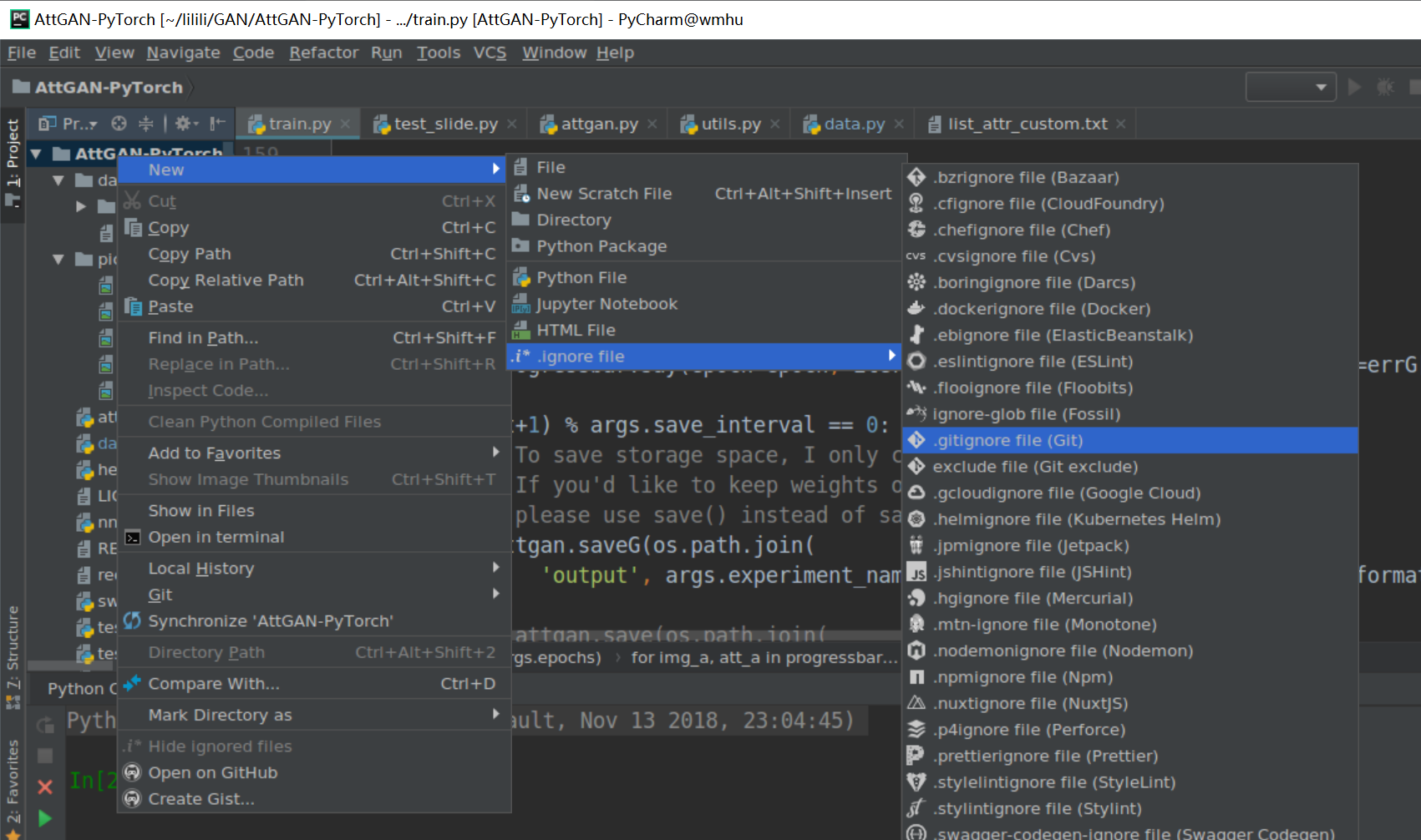The image size is (1421, 840).
Task: Close the data.py tab
Action: [899, 124]
